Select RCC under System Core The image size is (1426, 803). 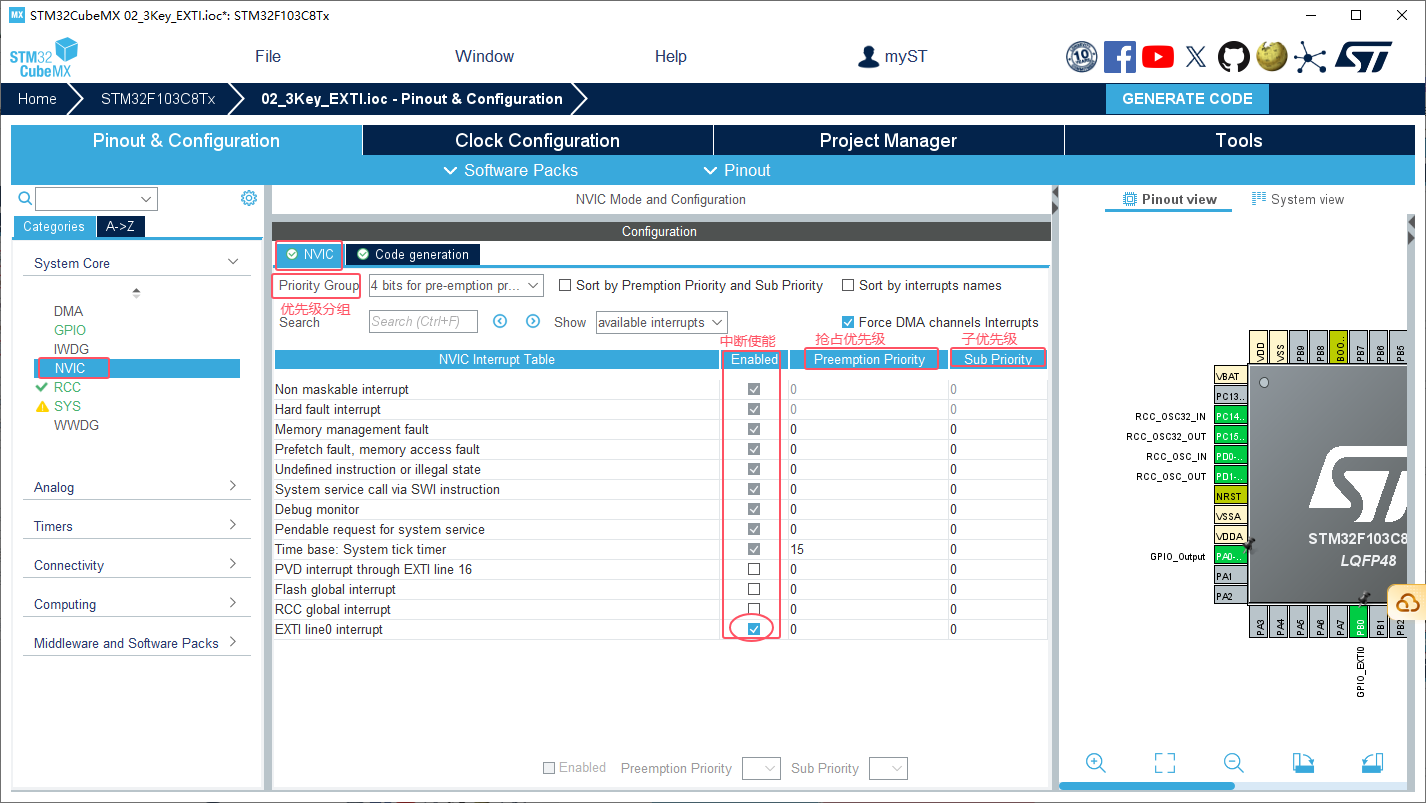click(x=67, y=387)
